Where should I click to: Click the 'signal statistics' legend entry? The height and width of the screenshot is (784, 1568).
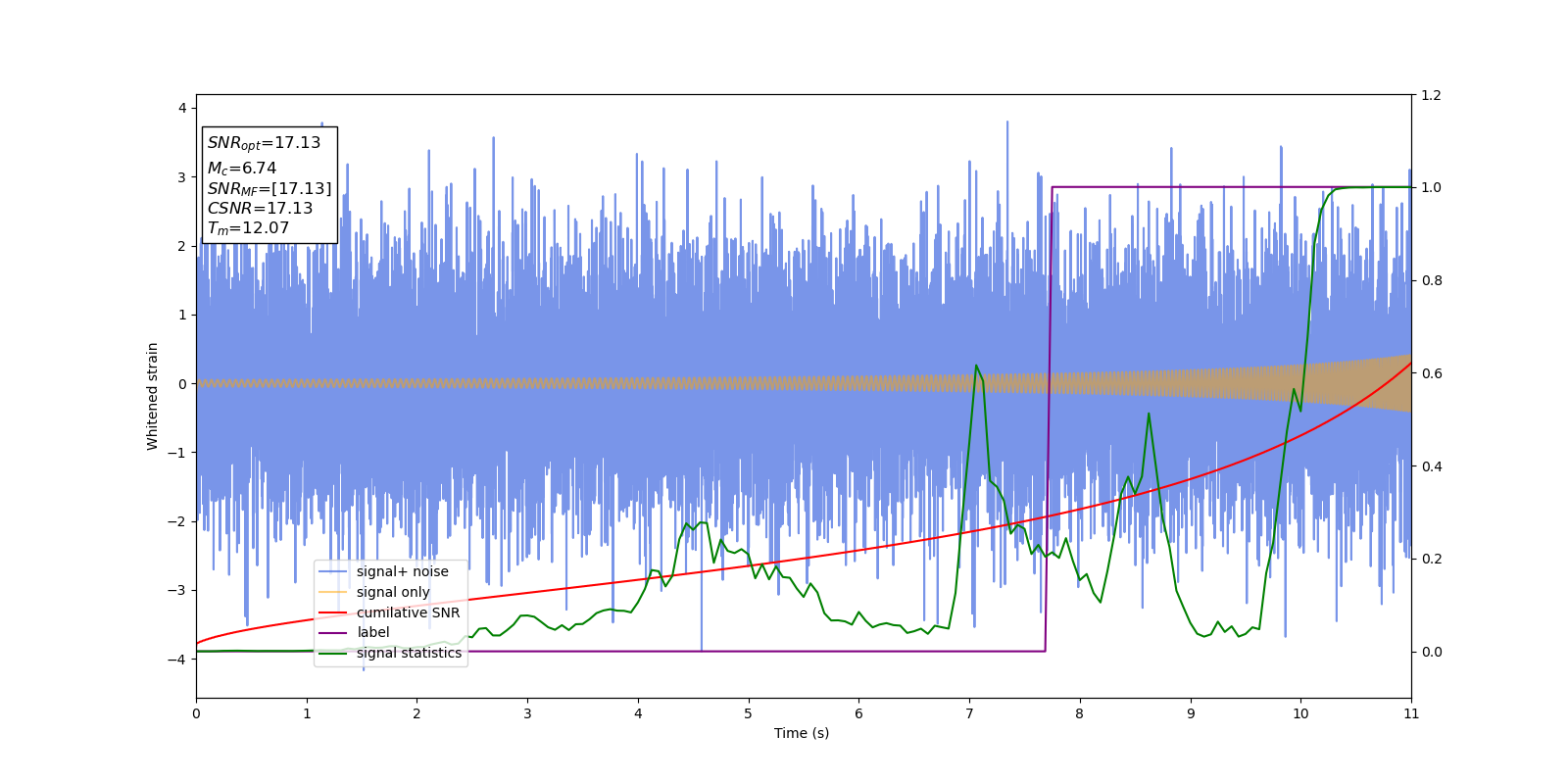point(391,653)
